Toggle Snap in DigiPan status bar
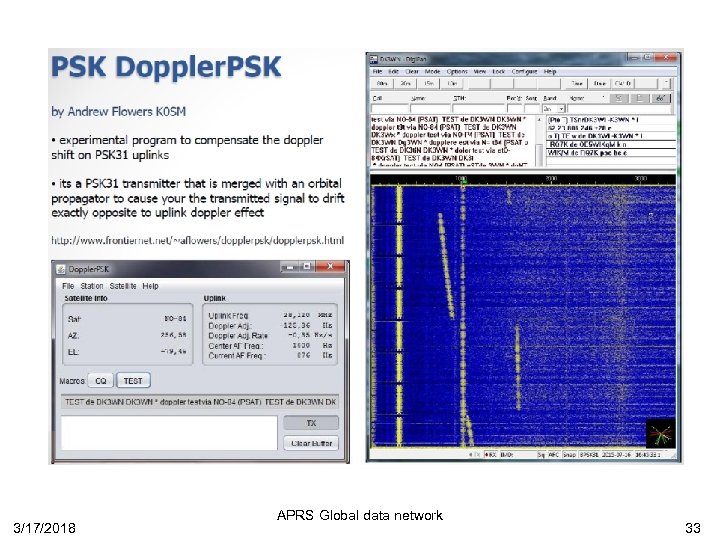 click(569, 455)
